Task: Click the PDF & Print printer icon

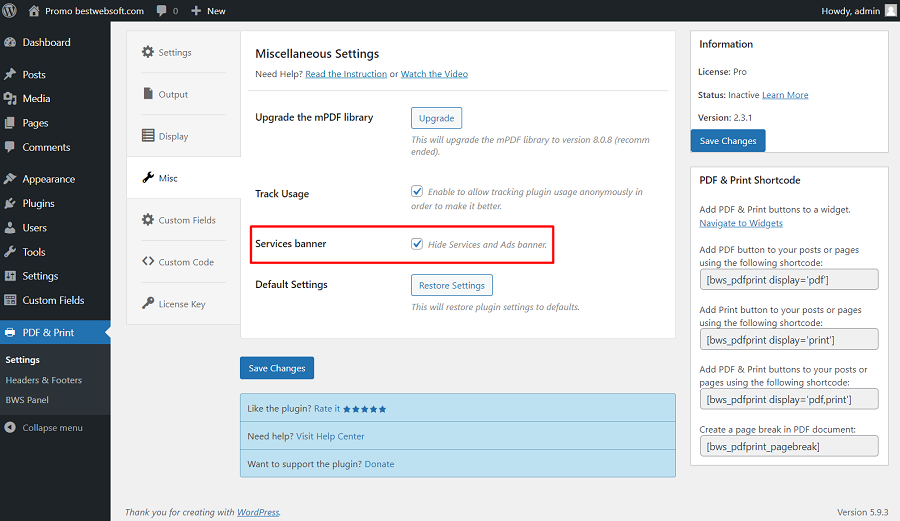Action: coord(10,333)
